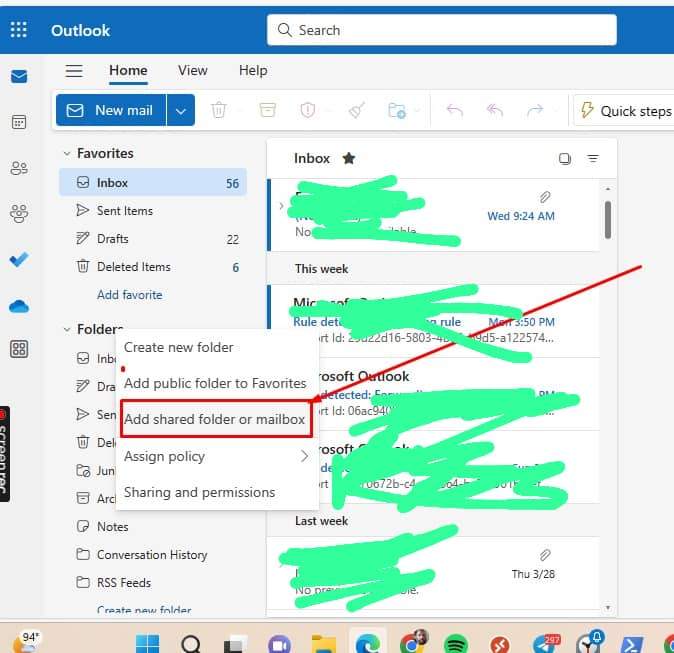
Task: Click the Quick steps button
Action: 625,111
